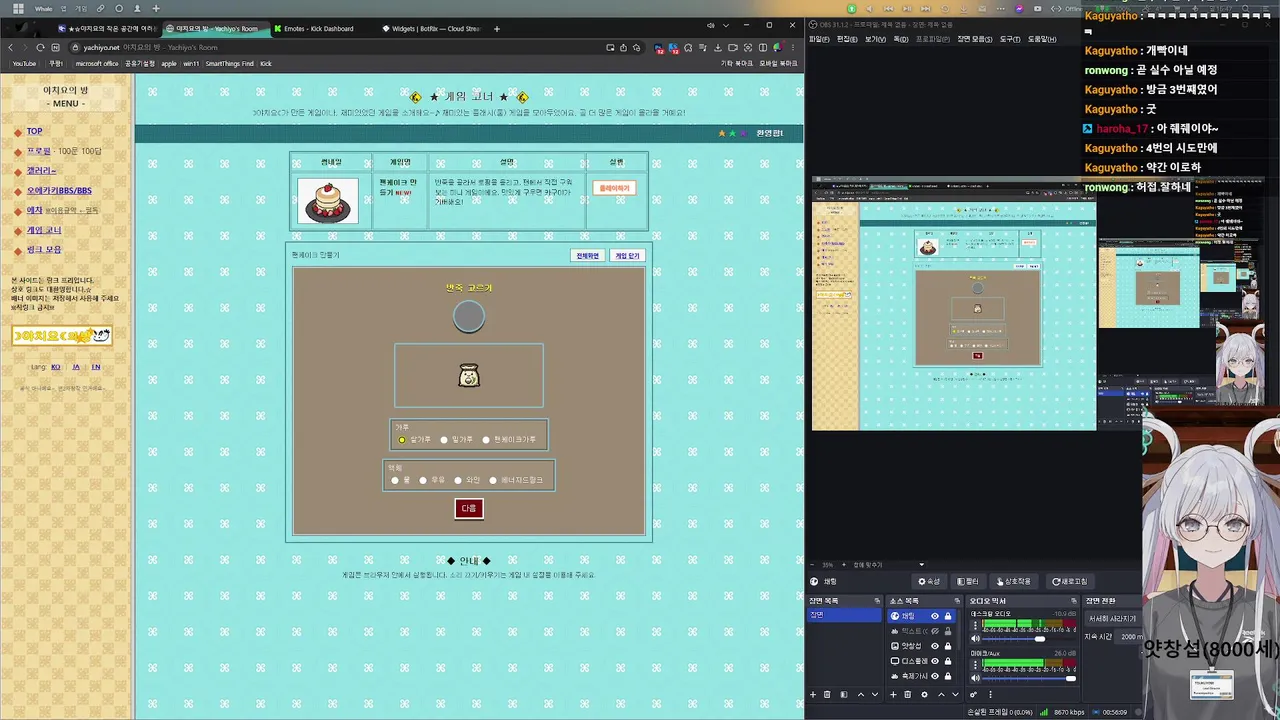Open OBS 편집 menu
Viewport: 1280px width, 720px height.
point(846,39)
